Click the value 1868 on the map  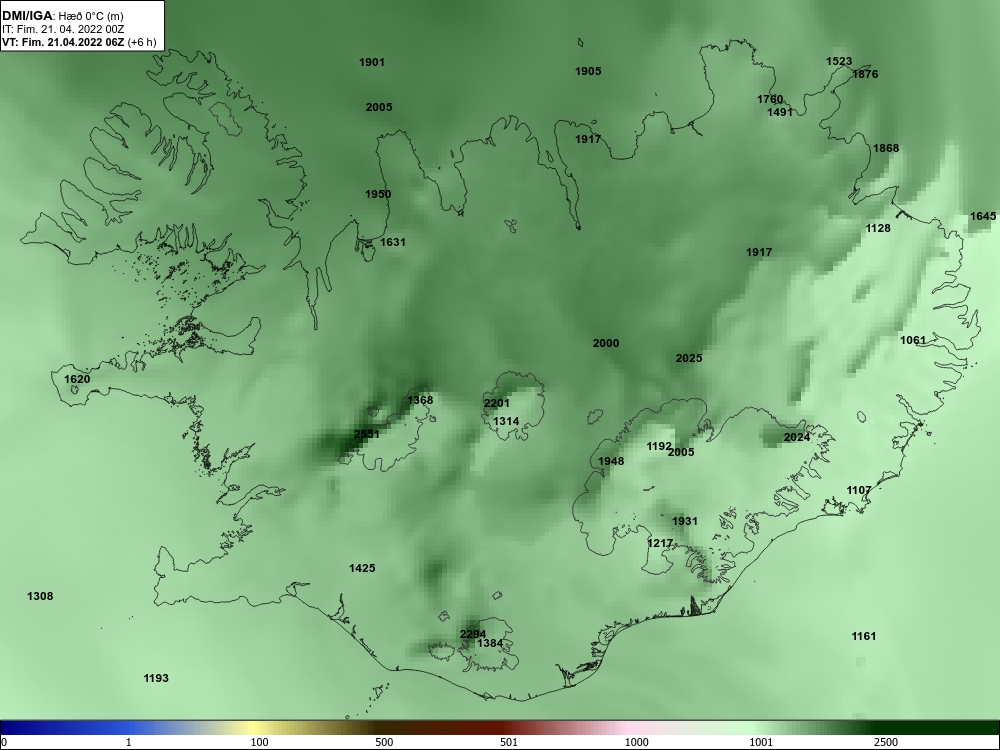(886, 148)
